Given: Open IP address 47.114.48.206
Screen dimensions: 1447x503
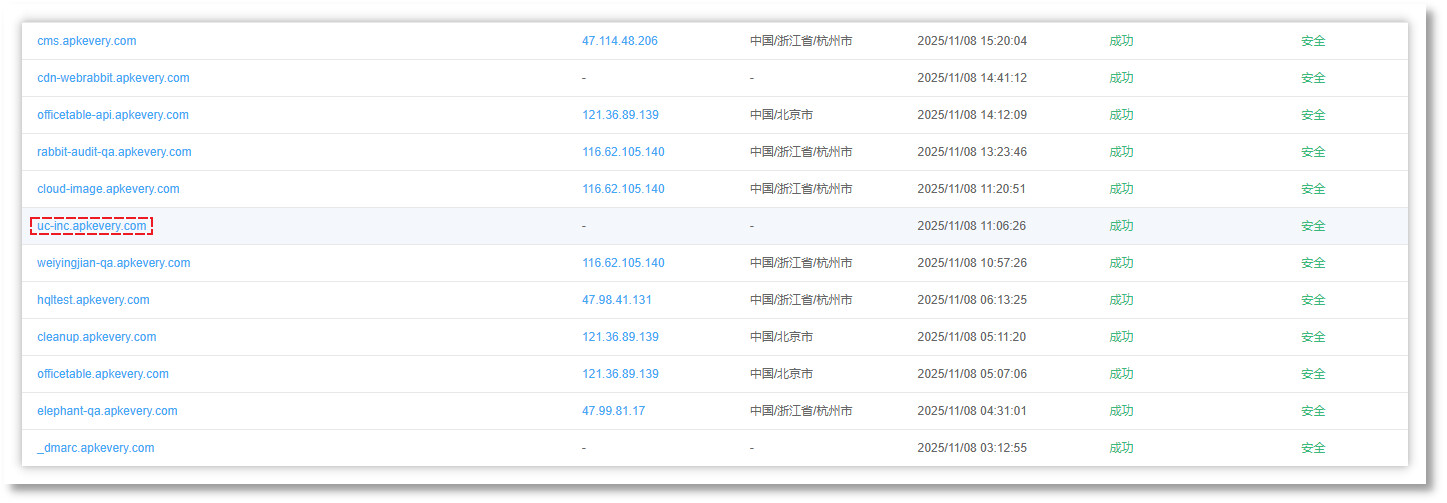Looking at the screenshot, I should tap(619, 41).
